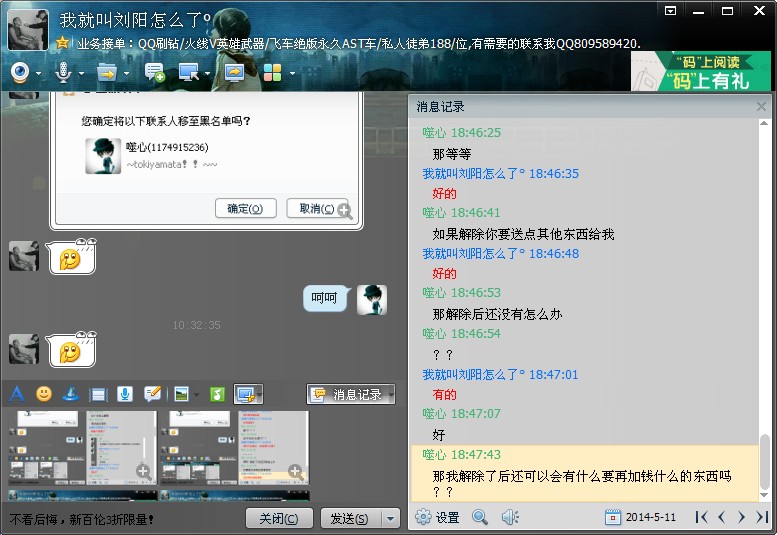
Task: Click the contact name 我就叫刘阳怎么了 in title
Action: [135, 20]
